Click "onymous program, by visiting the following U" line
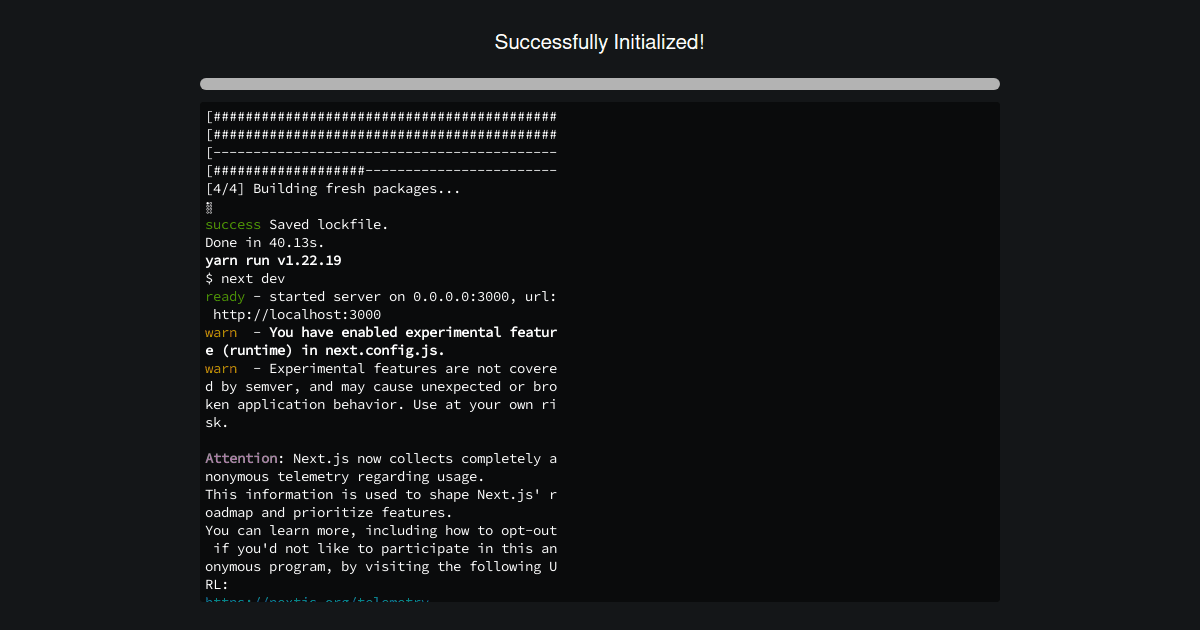The height and width of the screenshot is (630, 1200). [x=381, y=566]
